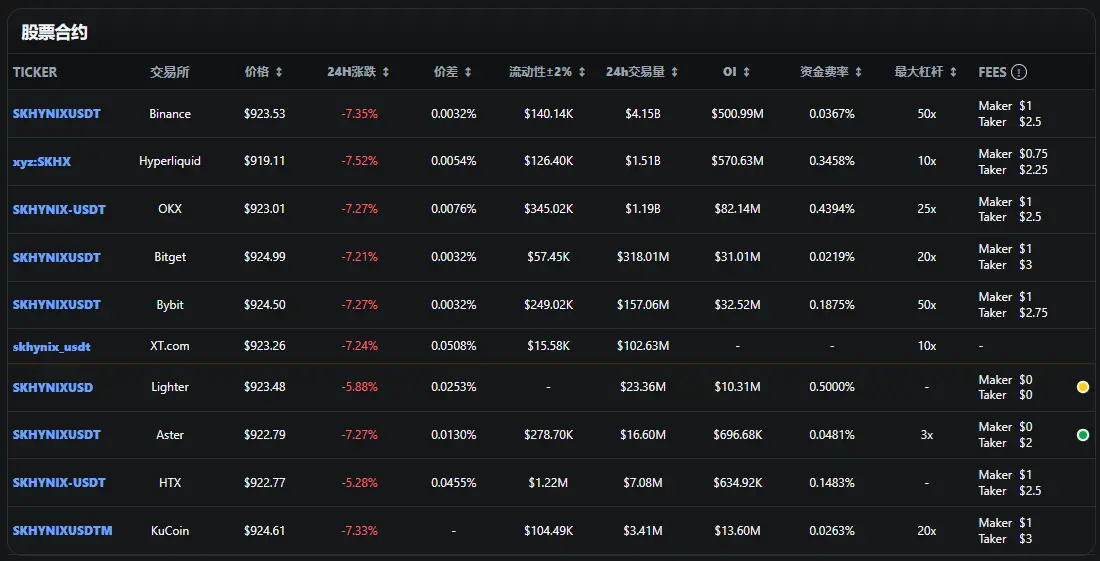Open OKX SKHYNIX-USDT ticker link
Viewport: 1100px width, 561px height.
(59, 209)
